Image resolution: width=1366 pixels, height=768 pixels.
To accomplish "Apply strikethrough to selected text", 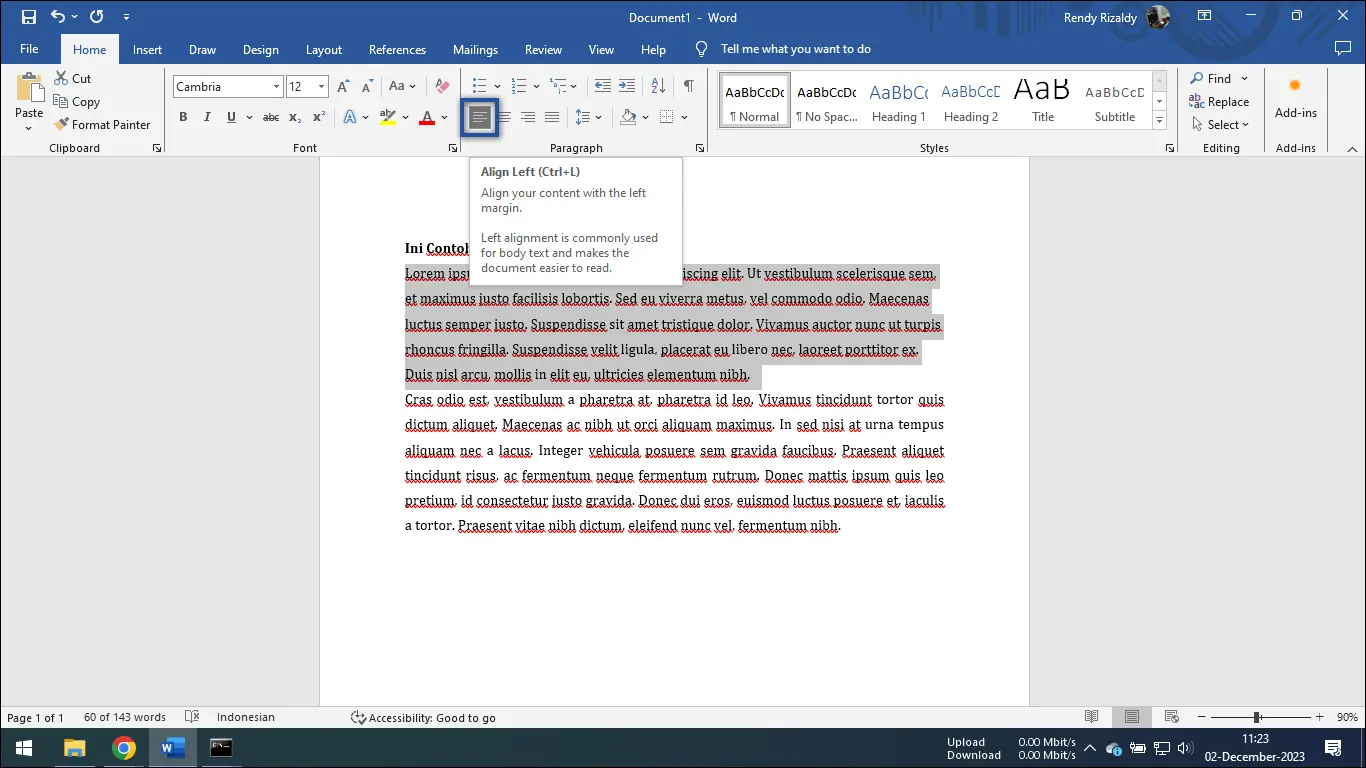I will (x=270, y=117).
